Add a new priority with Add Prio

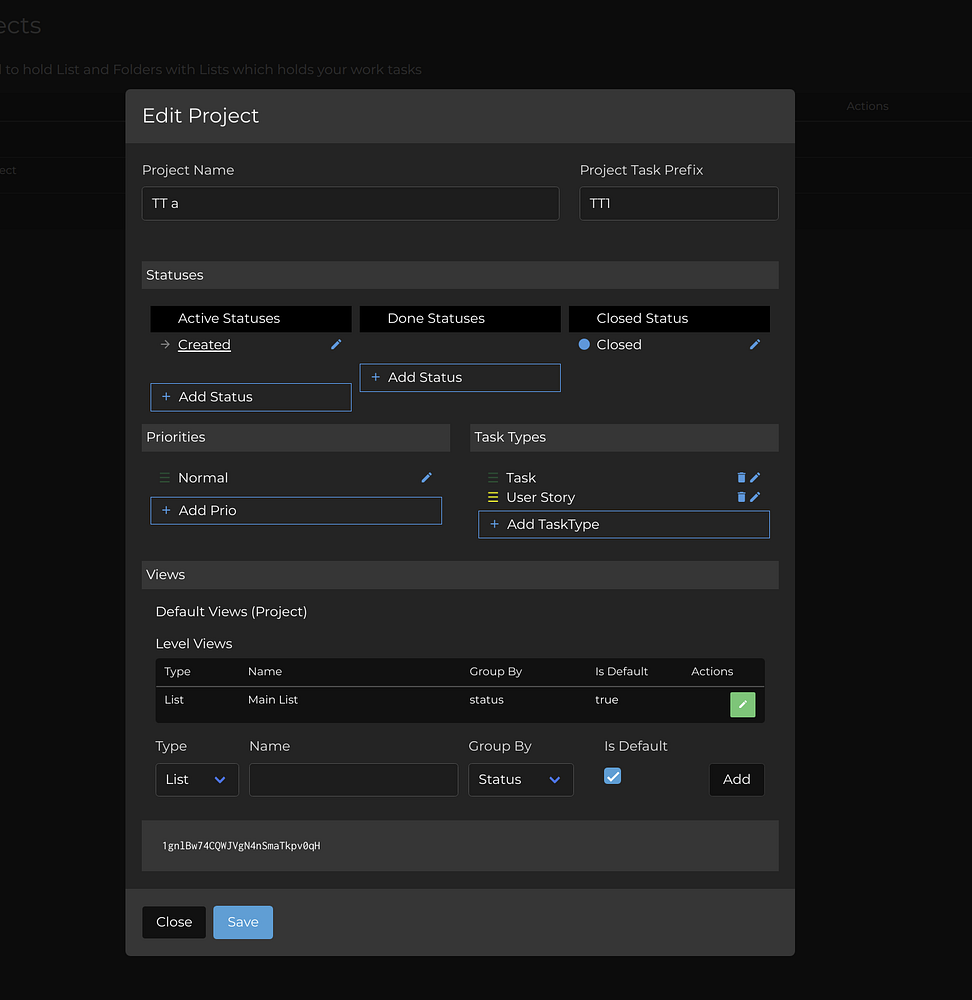click(296, 511)
